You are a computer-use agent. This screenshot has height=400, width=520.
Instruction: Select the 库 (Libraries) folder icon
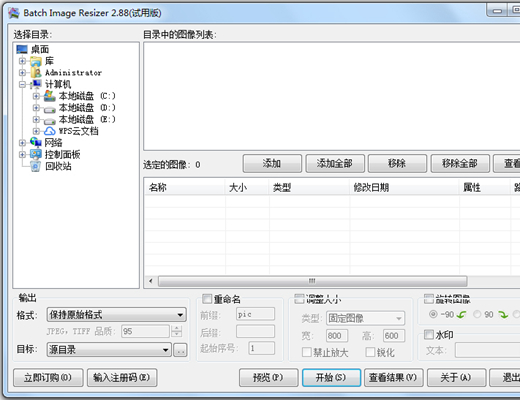(36, 61)
